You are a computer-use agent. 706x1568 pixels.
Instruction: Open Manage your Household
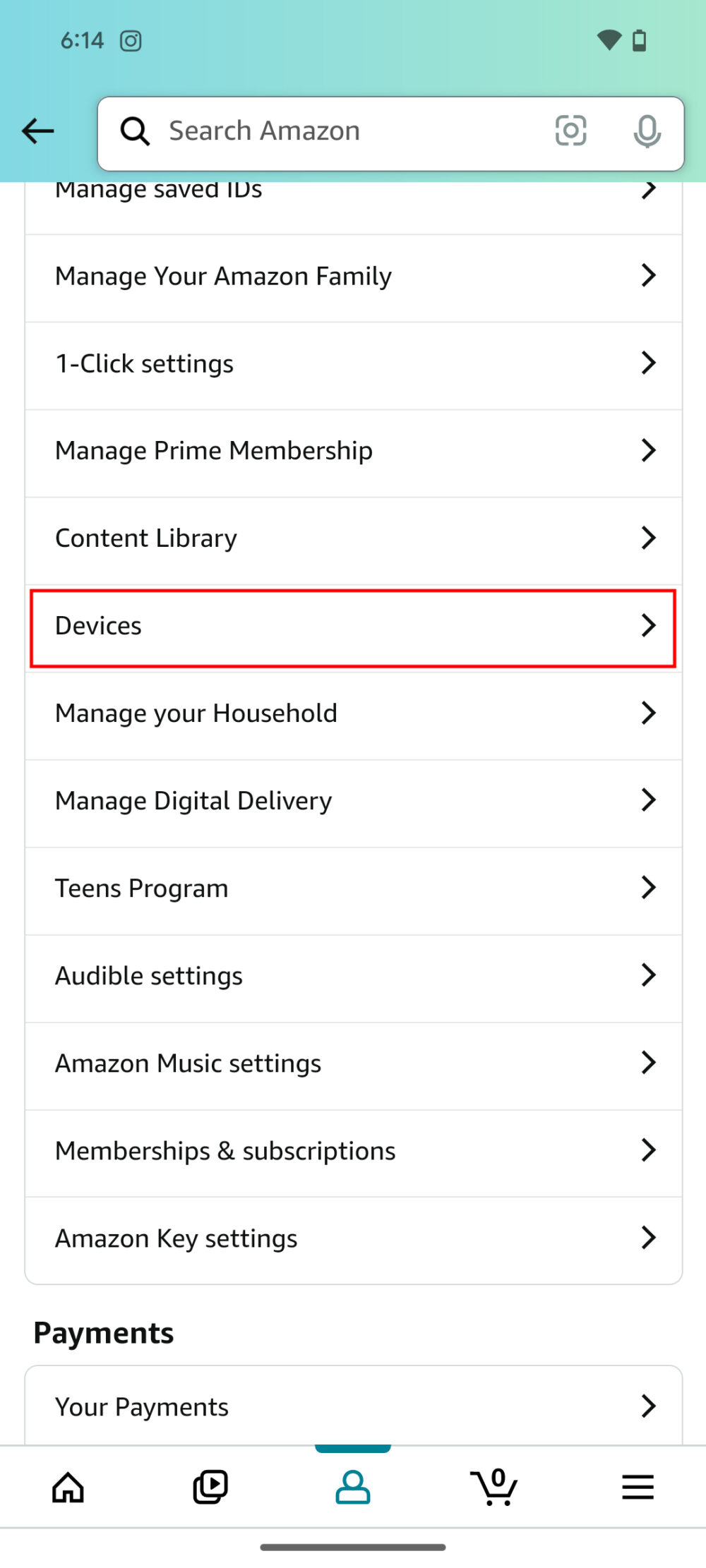(x=353, y=713)
